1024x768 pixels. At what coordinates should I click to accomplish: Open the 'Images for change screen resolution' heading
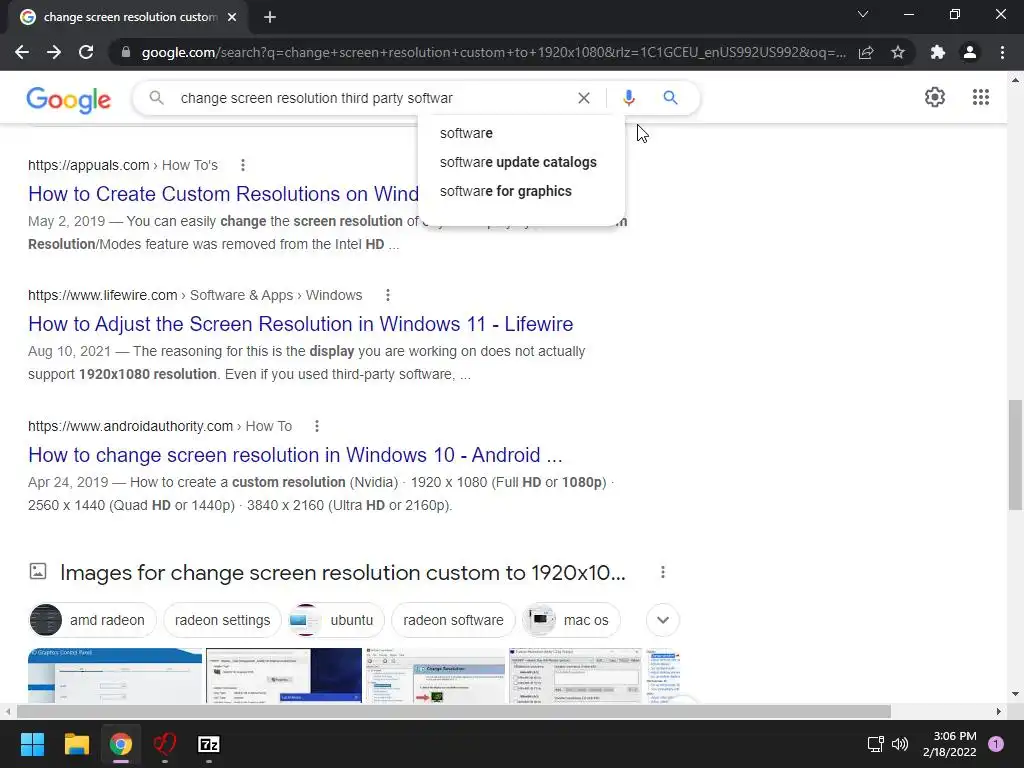click(343, 573)
